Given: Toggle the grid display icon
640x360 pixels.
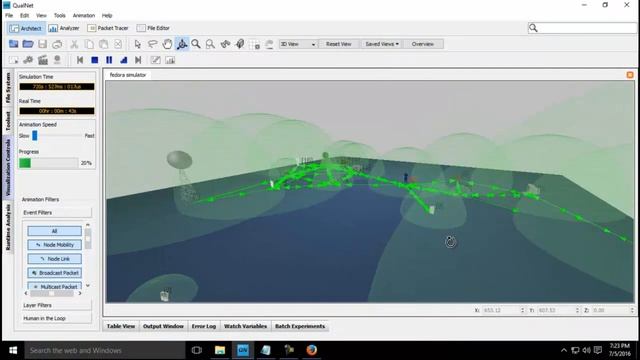Looking at the screenshot, I should point(255,44).
